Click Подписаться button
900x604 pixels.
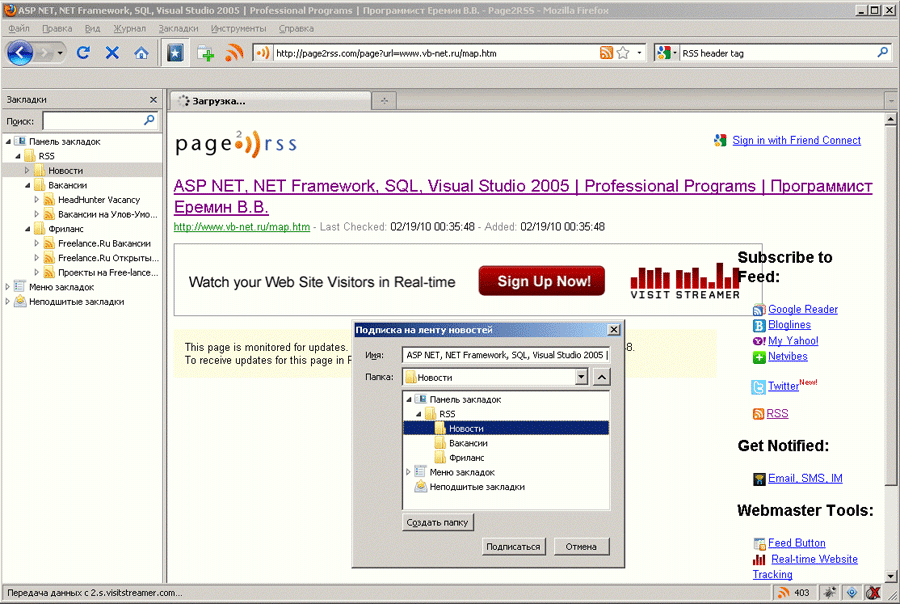[x=513, y=547]
